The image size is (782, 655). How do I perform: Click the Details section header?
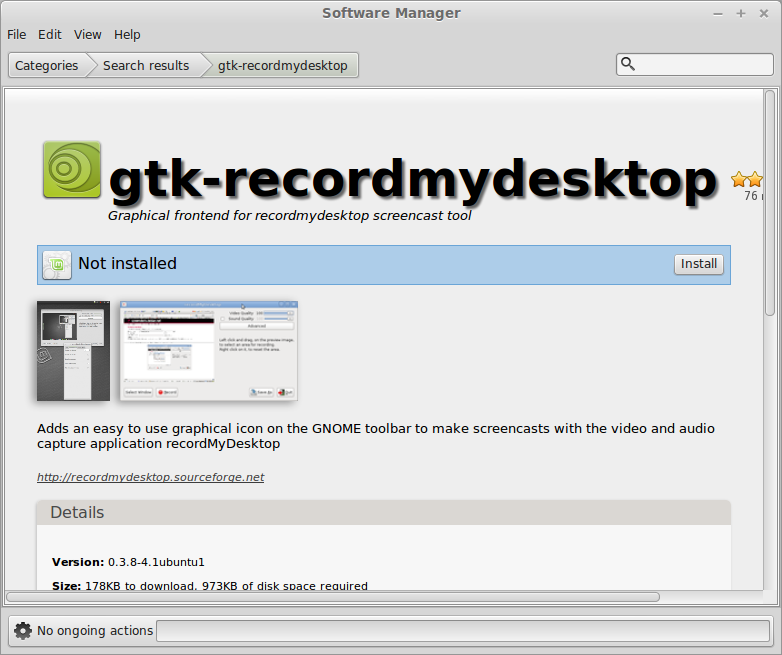(x=384, y=512)
